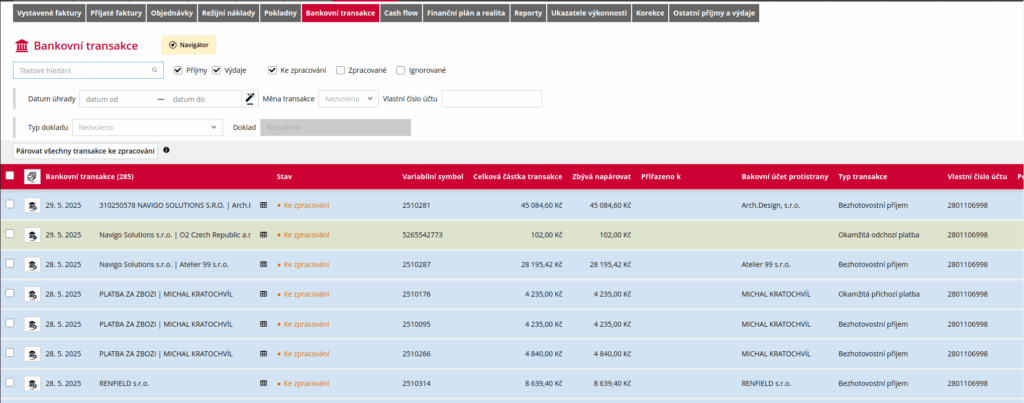This screenshot has height=403, width=1024.
Task: Select checkbox of RENFIELD s.r.o. row
Action: pos(9,383)
